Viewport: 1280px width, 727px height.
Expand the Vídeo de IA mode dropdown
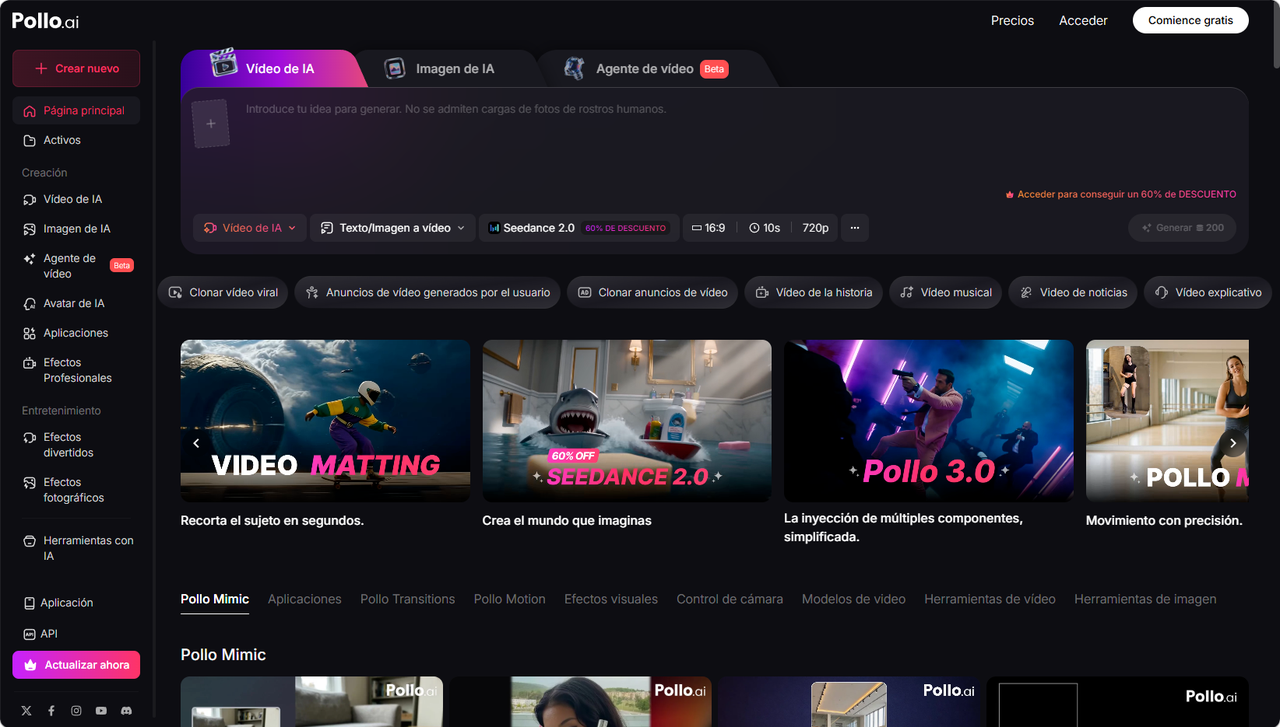(249, 228)
